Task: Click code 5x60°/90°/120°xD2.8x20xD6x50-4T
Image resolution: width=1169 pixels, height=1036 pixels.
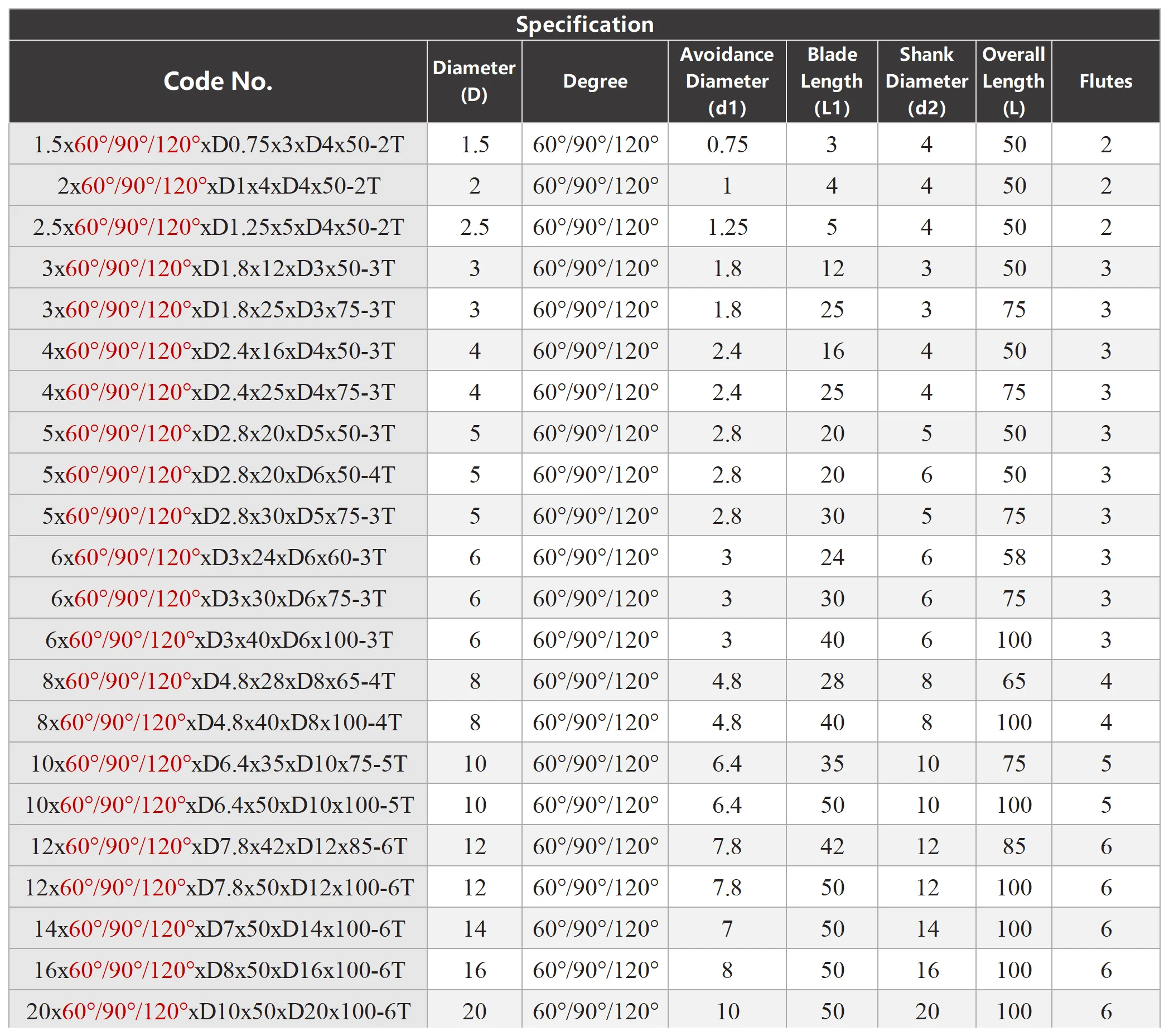Action: 219,475
